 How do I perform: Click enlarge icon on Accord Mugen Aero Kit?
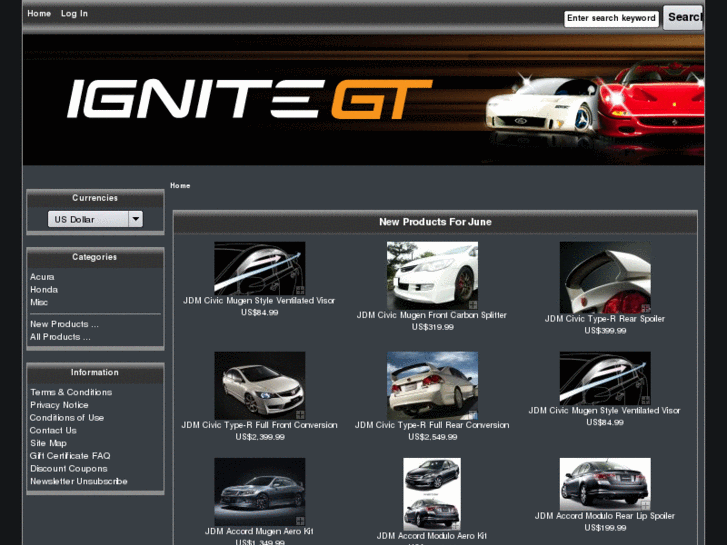coord(300,521)
